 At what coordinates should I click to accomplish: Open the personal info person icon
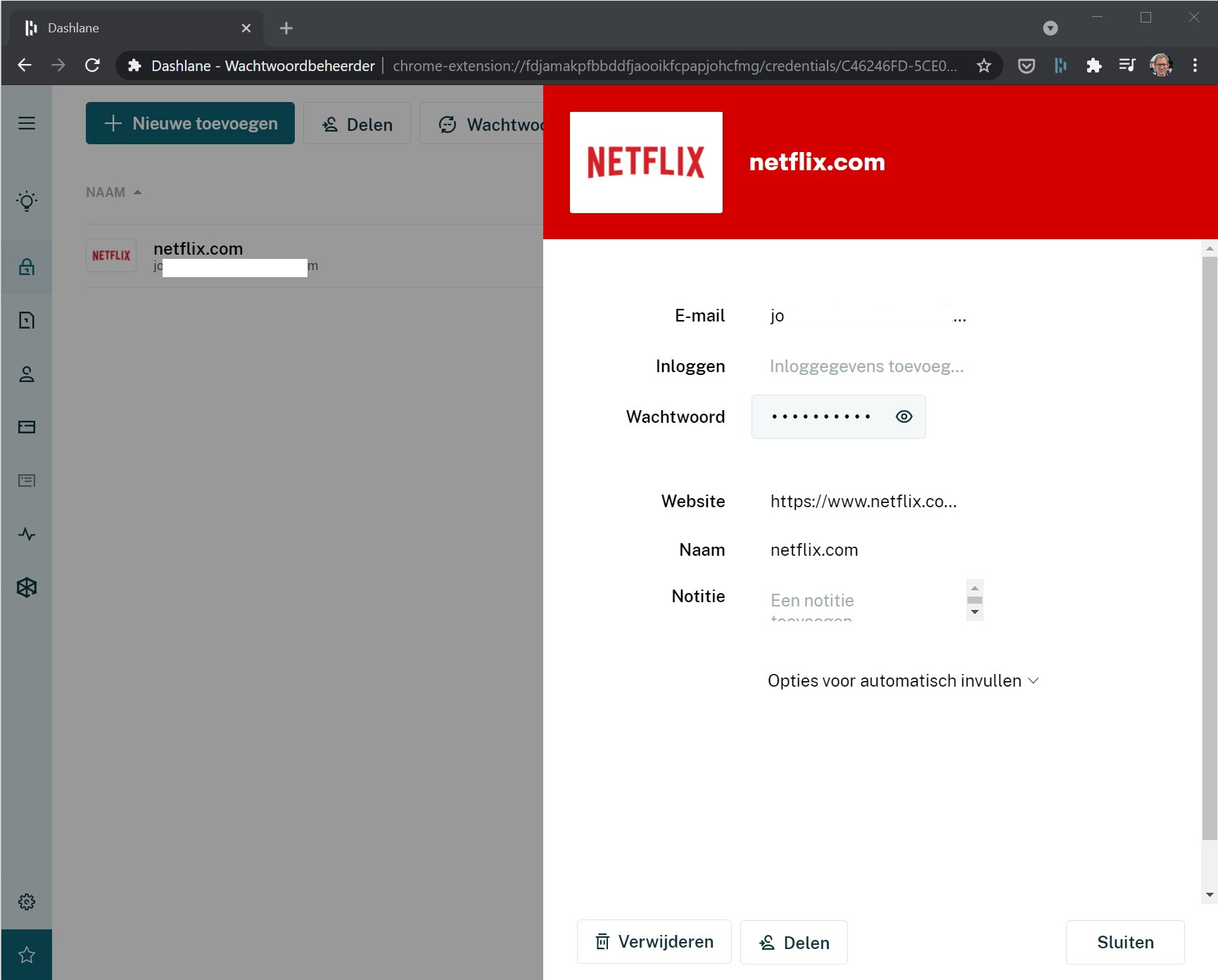(27, 374)
